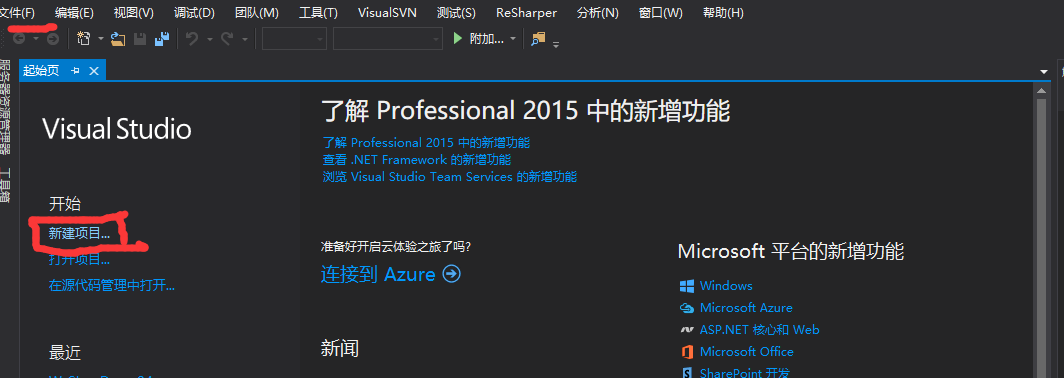
Task: Click the navigate backward arrow icon
Action: coord(19,39)
